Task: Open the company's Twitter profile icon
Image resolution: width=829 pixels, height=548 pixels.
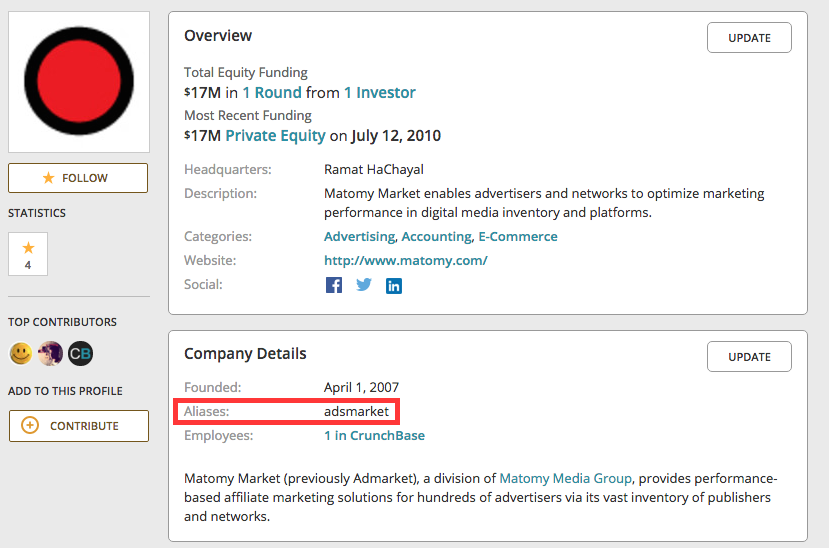Action: point(364,285)
